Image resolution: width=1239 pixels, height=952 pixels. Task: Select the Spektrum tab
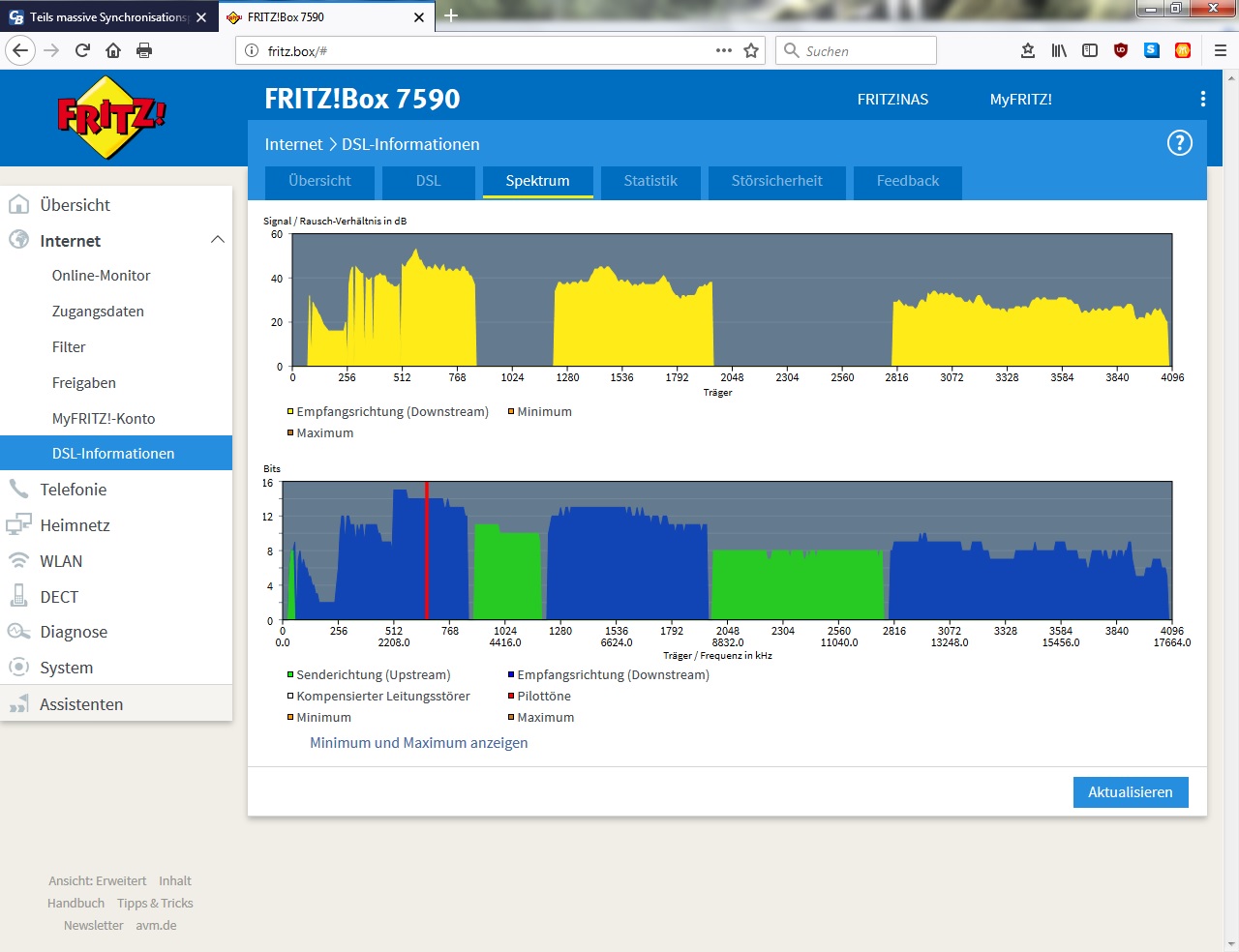[x=537, y=182]
